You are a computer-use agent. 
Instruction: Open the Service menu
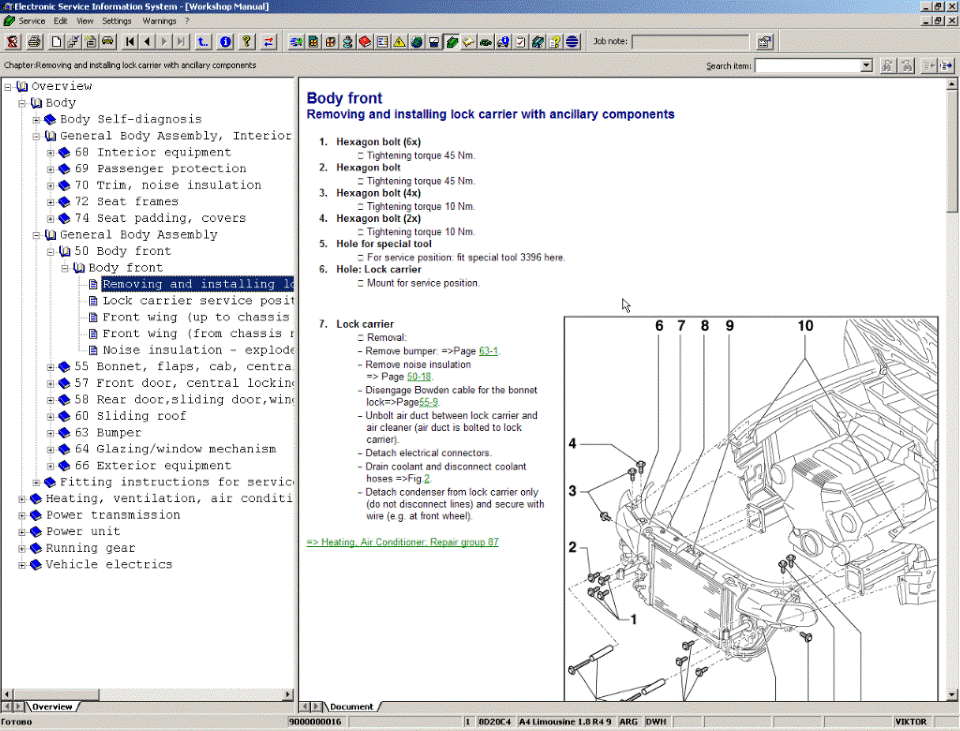[x=32, y=21]
